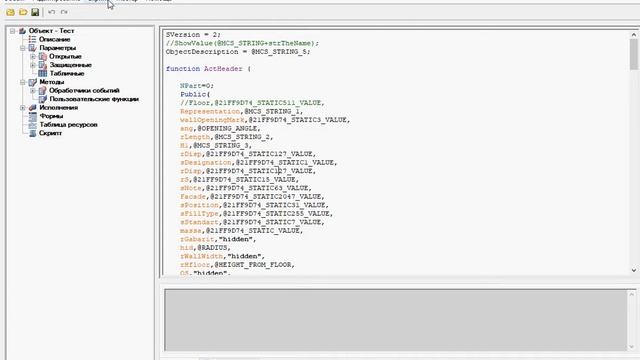Click the output panel scrollbar down arrow
Image resolution: width=640 pixels, height=360 pixels.
point(632,347)
